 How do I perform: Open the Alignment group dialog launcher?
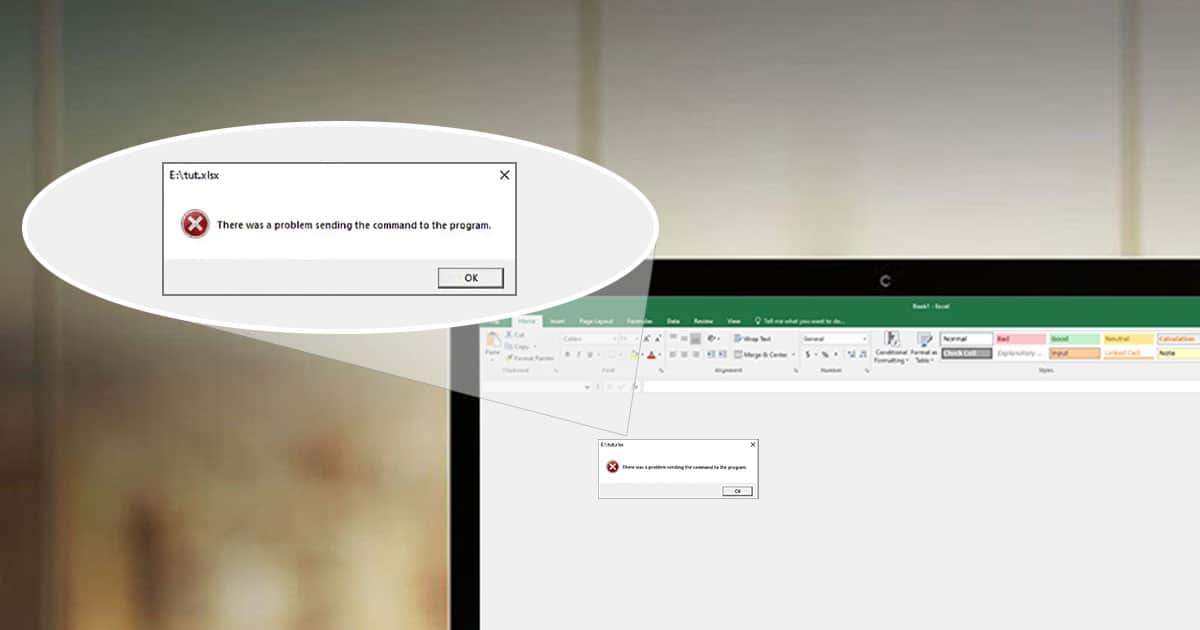coord(796,371)
